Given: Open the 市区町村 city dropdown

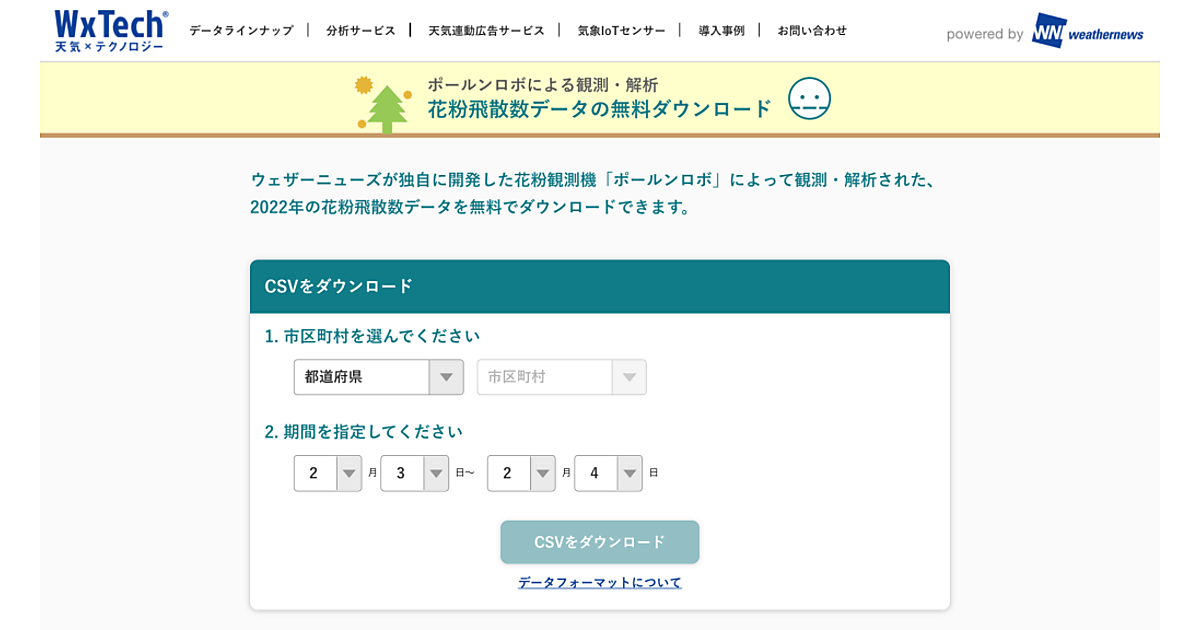Looking at the screenshot, I should (x=561, y=377).
